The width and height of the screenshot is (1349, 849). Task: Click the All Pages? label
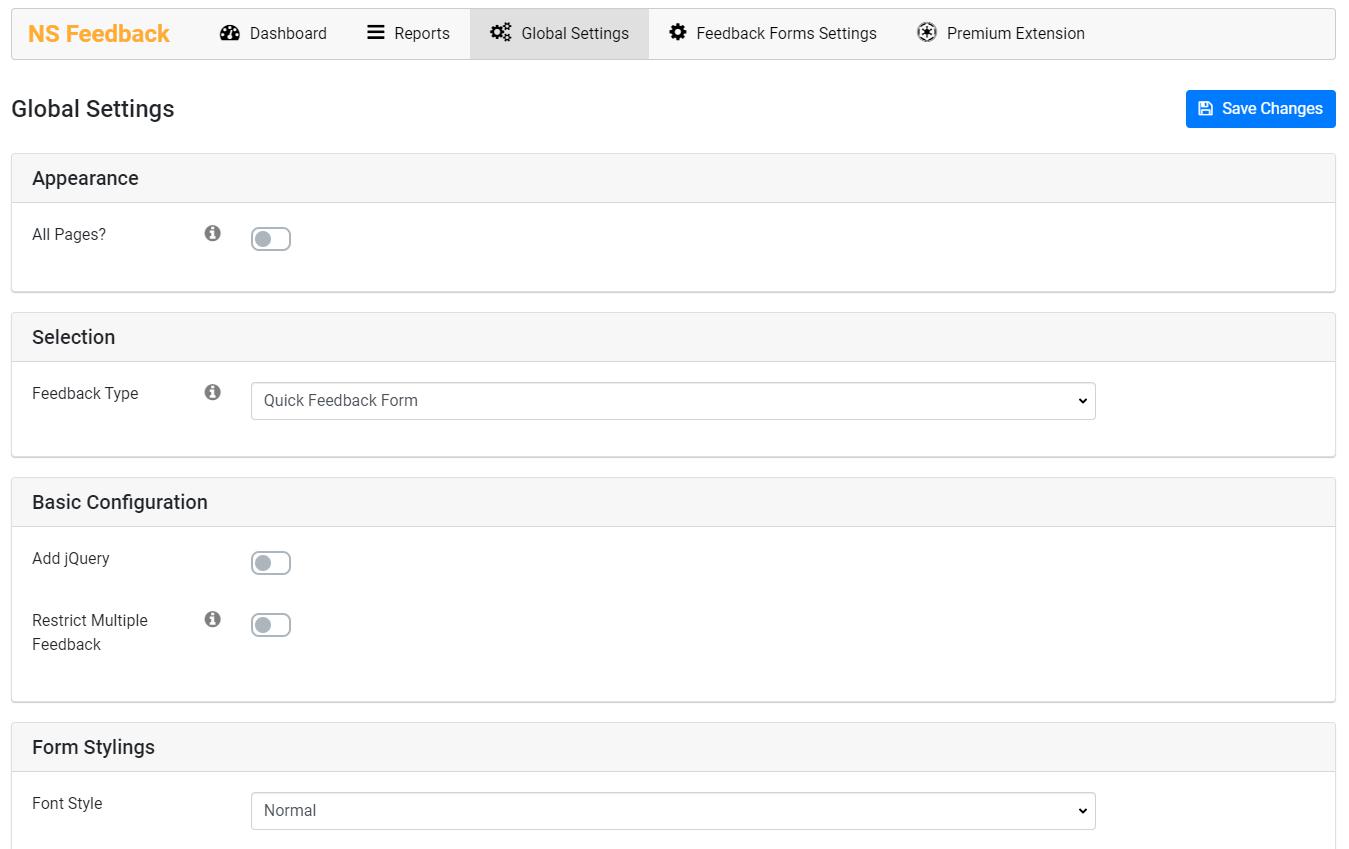(x=69, y=234)
